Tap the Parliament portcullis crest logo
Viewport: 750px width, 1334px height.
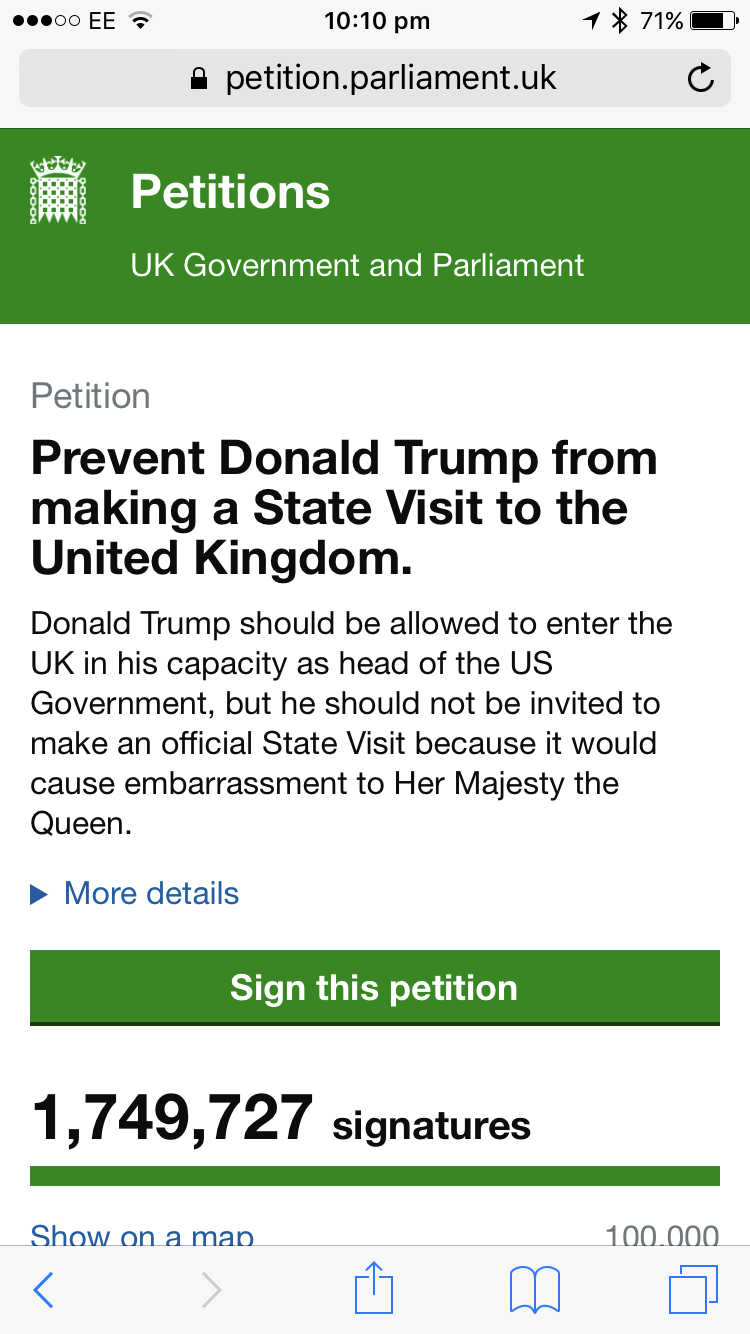click(59, 190)
